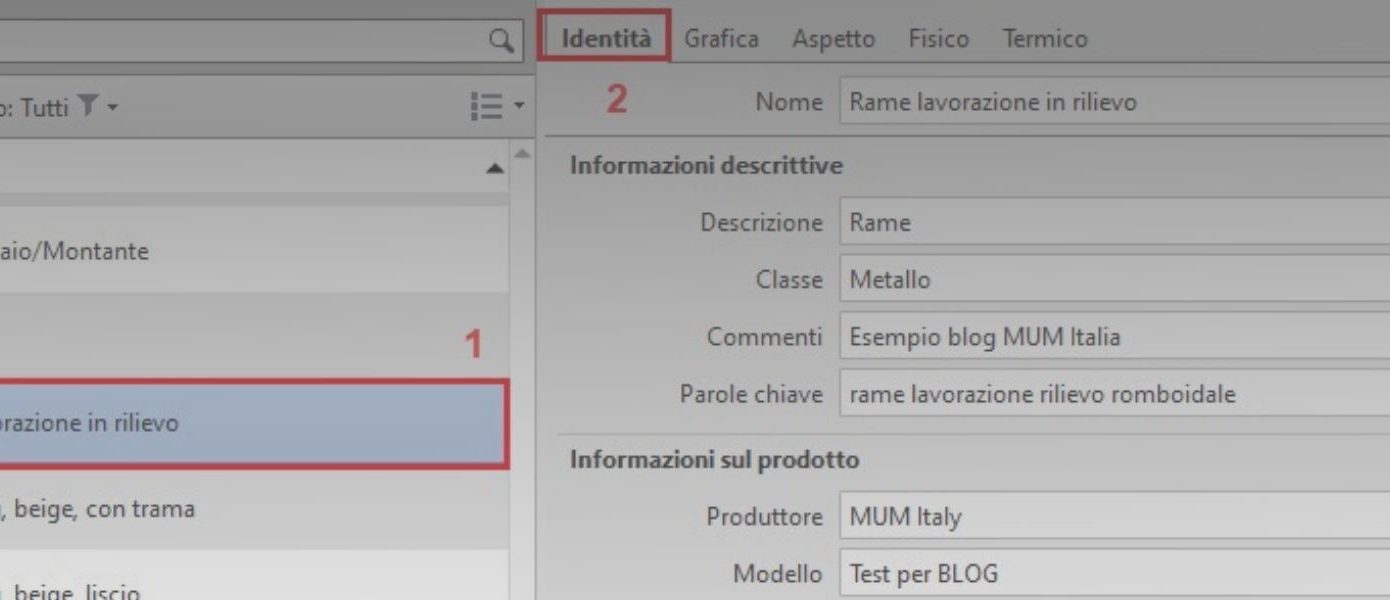Open the Aspetto tab
This screenshot has height=600, width=1390.
click(835, 38)
